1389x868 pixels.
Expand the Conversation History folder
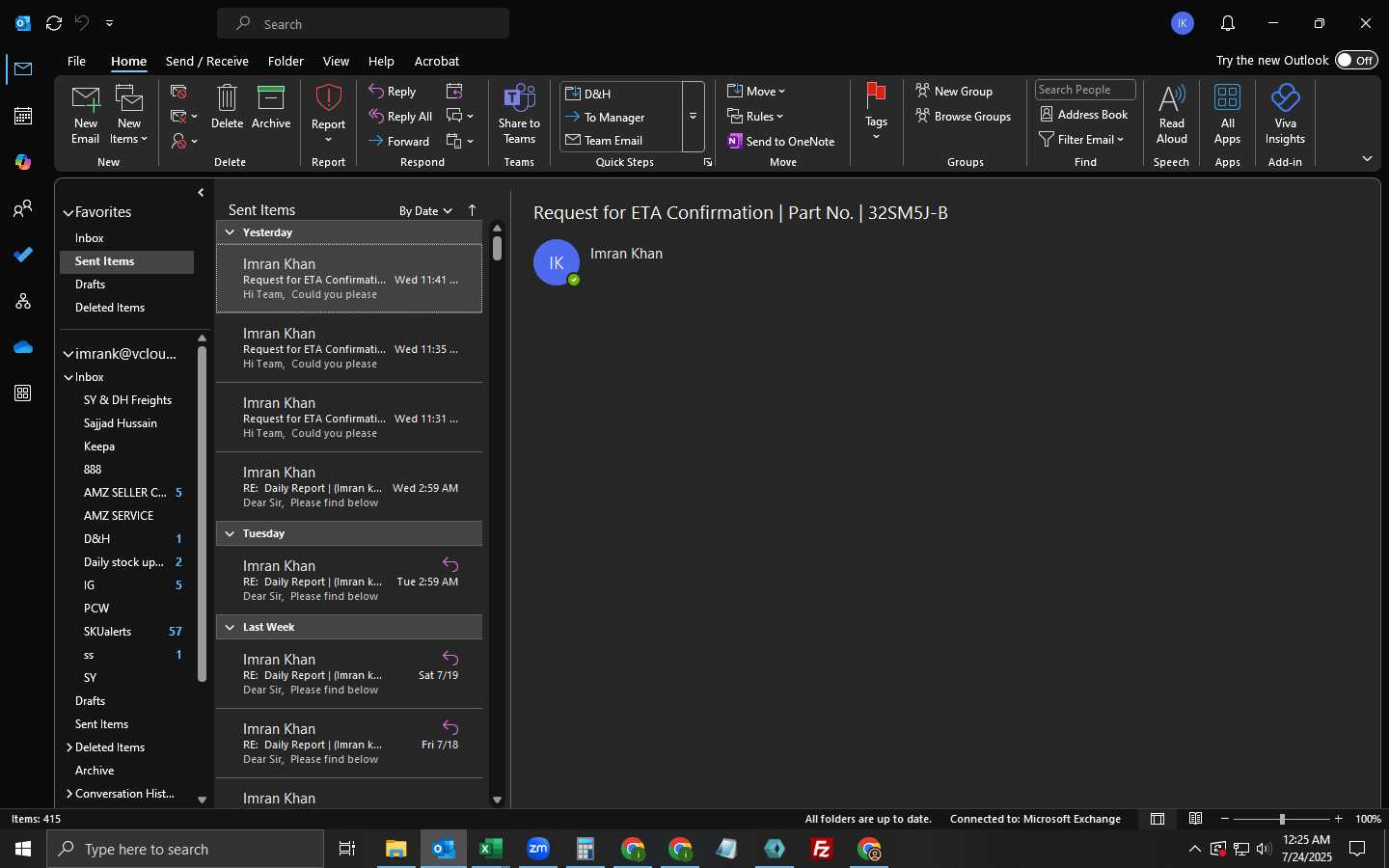pos(69,794)
